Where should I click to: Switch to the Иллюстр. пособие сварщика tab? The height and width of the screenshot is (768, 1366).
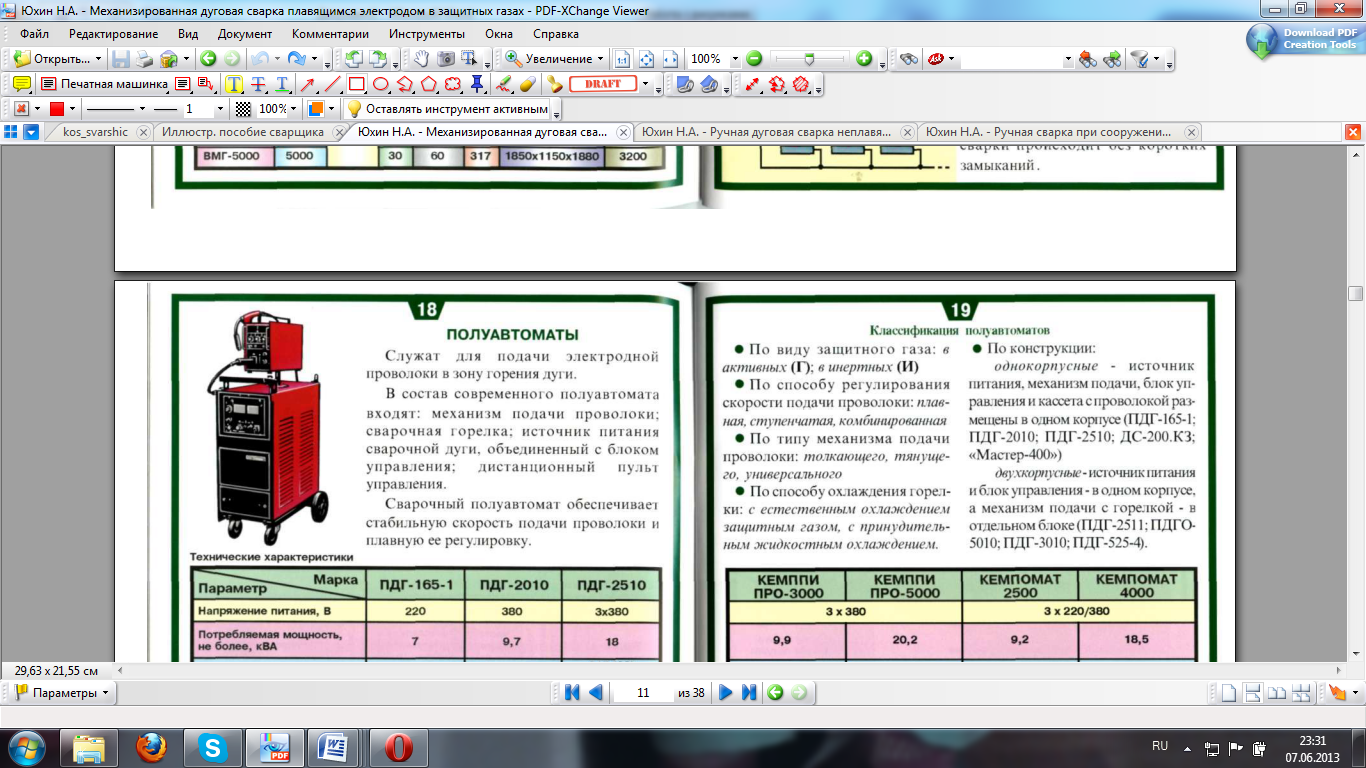pyautogui.click(x=244, y=131)
